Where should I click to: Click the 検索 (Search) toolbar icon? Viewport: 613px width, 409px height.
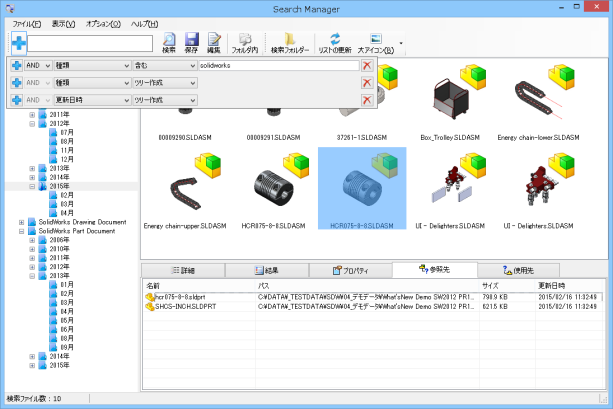(x=169, y=43)
